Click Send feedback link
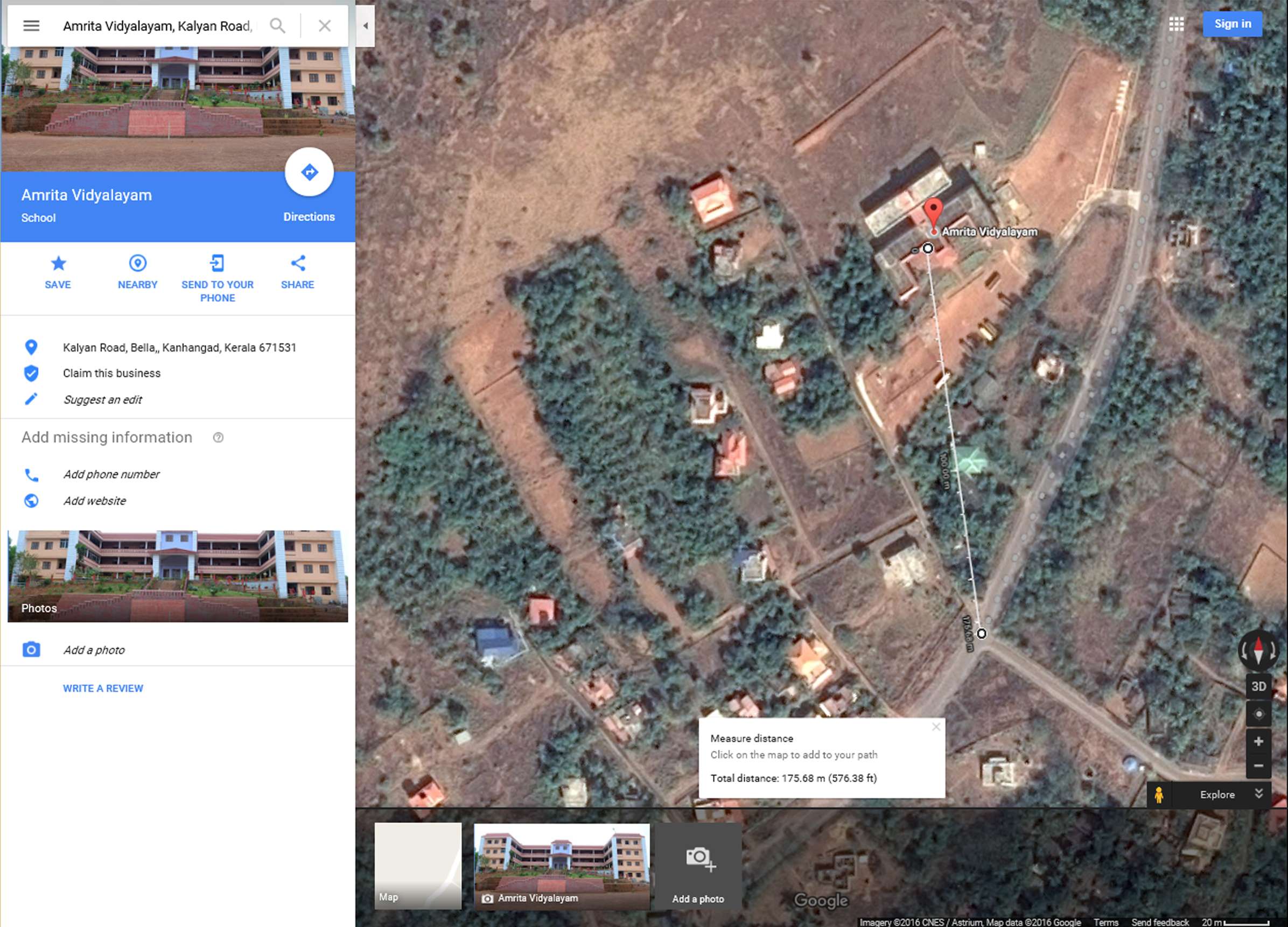1288x927 pixels. tap(1160, 922)
